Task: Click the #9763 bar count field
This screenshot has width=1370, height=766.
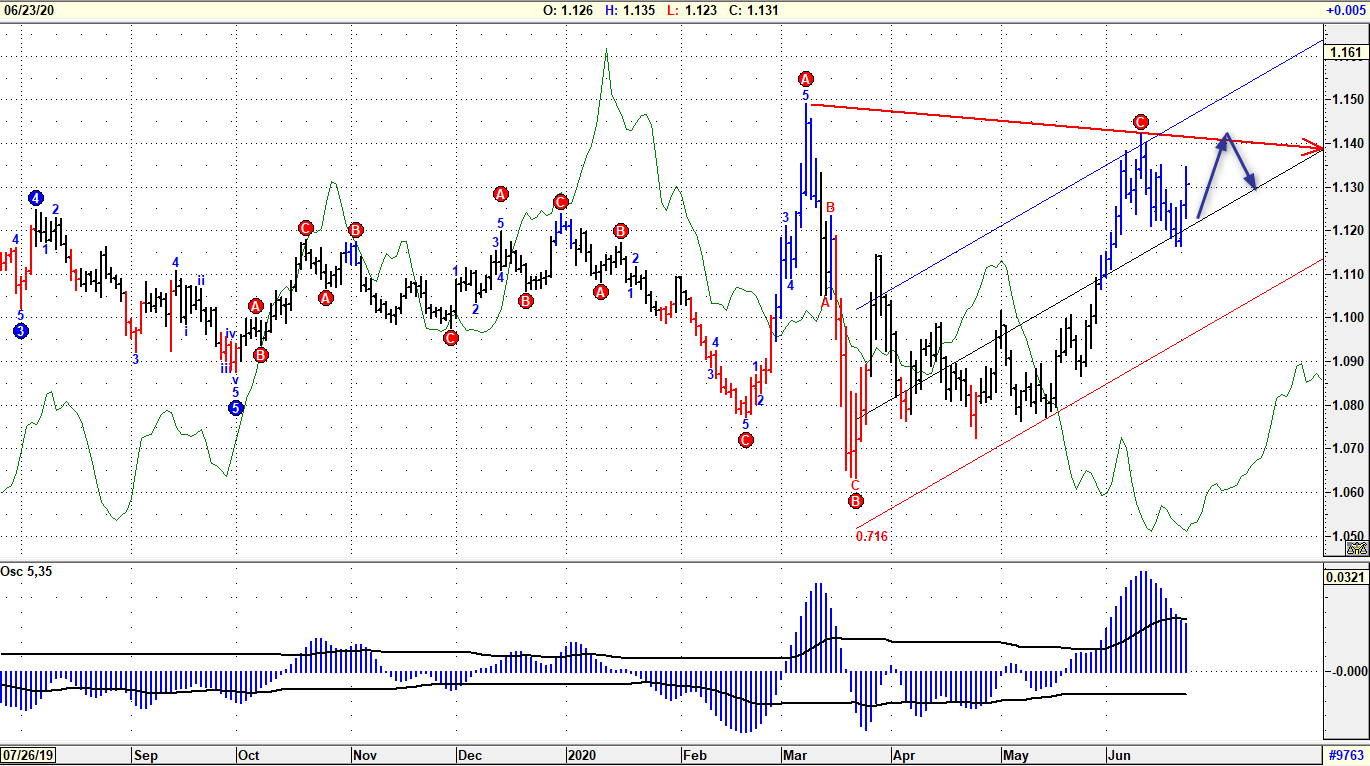Action: pyautogui.click(x=1345, y=756)
